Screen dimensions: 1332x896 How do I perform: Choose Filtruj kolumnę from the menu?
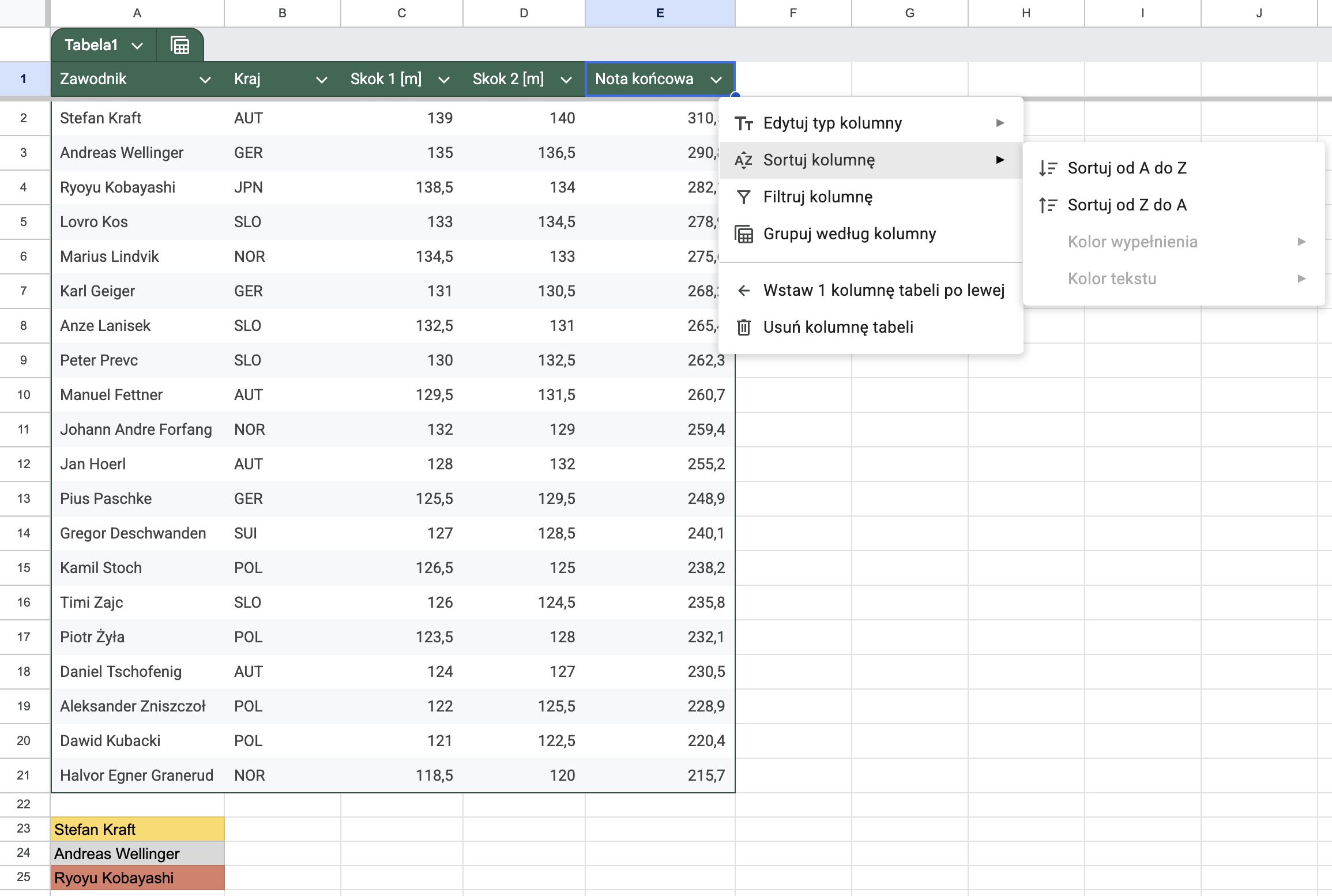tap(818, 197)
